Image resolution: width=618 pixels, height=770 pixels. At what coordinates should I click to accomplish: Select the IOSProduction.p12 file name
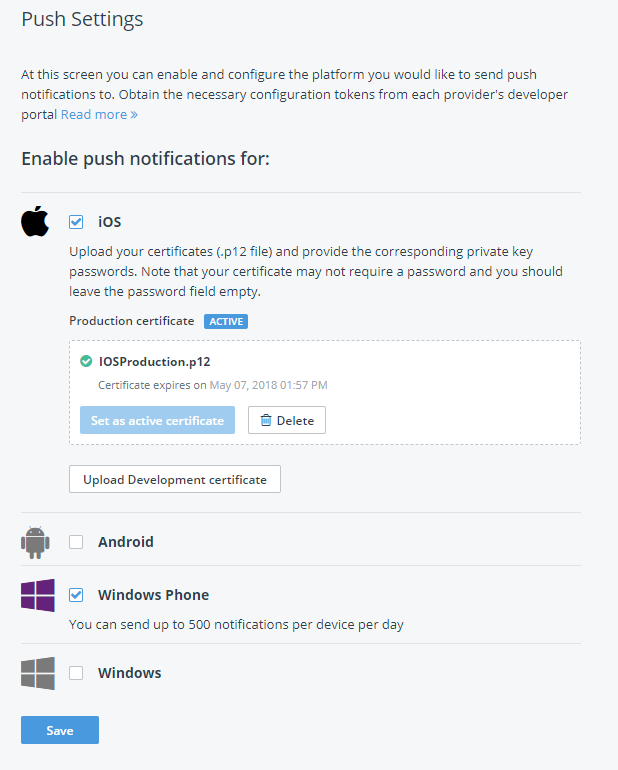pos(154,362)
